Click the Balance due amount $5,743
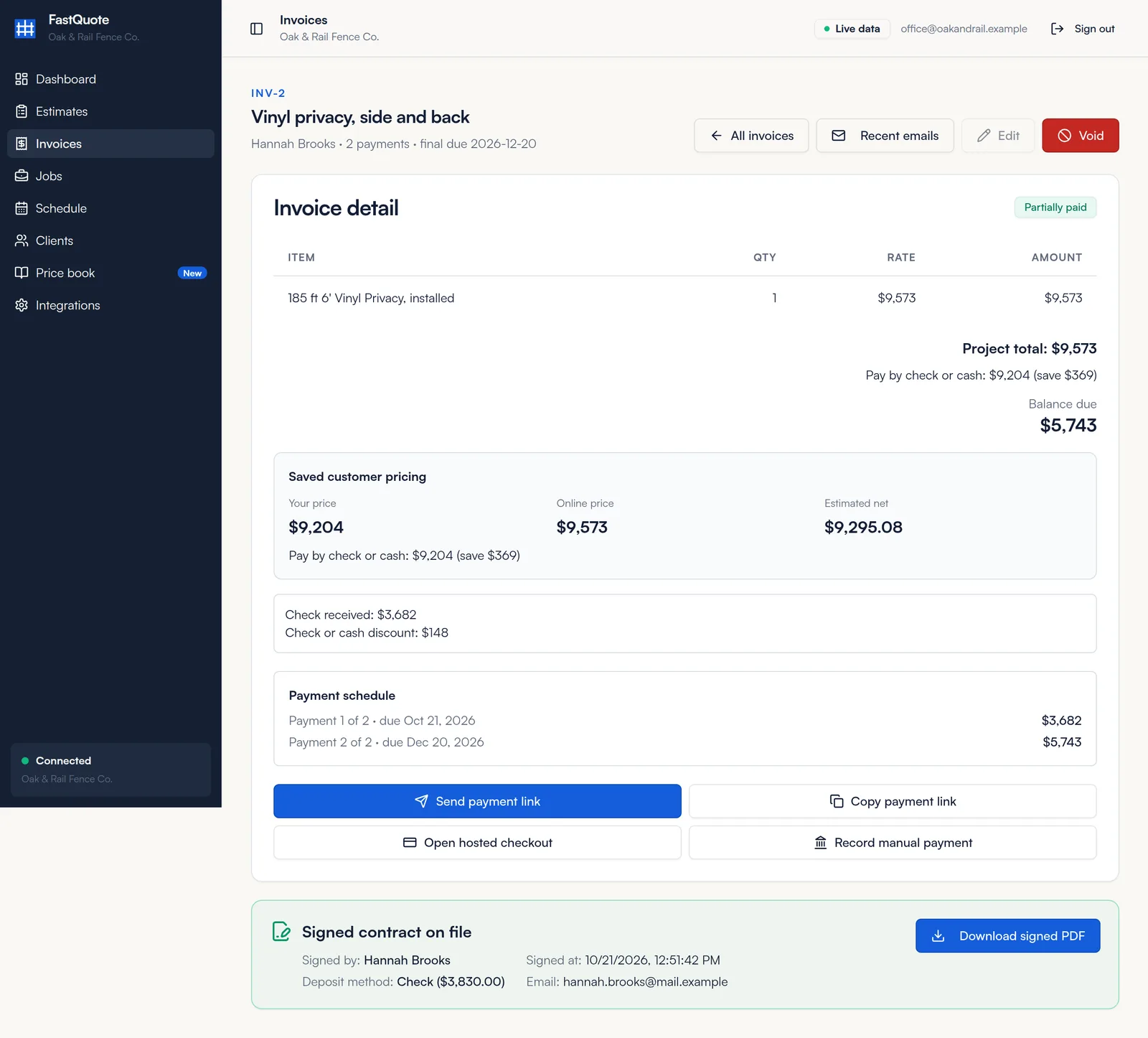1148x1038 pixels. coord(1068,425)
